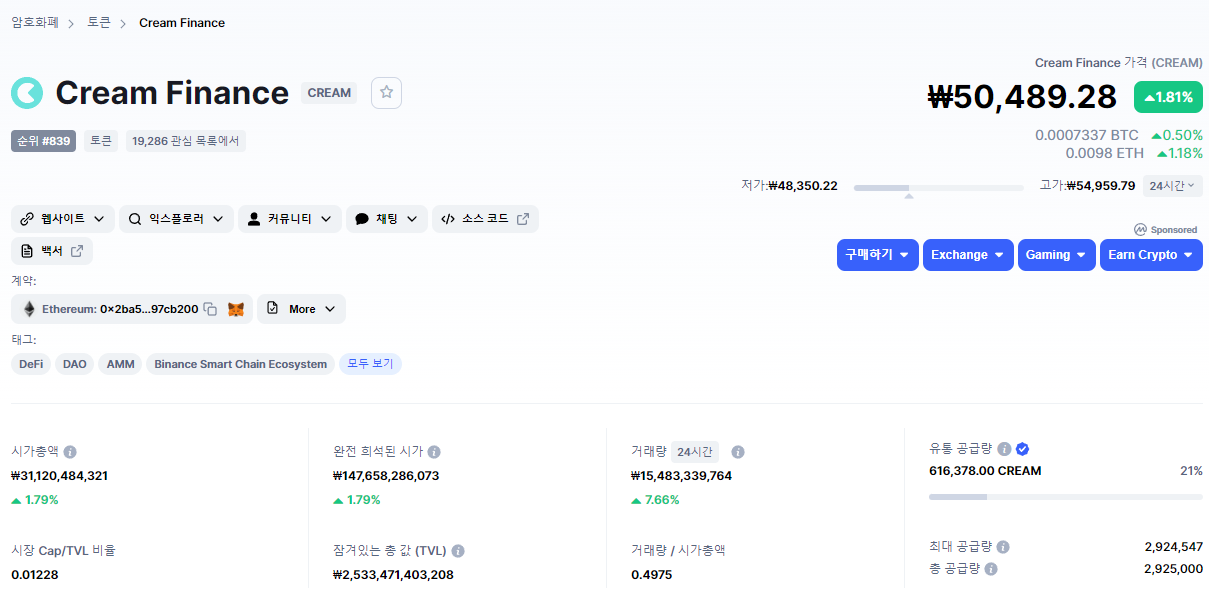Click the circulating supply verified badge
This screenshot has width=1209, height=599.
tap(1022, 449)
